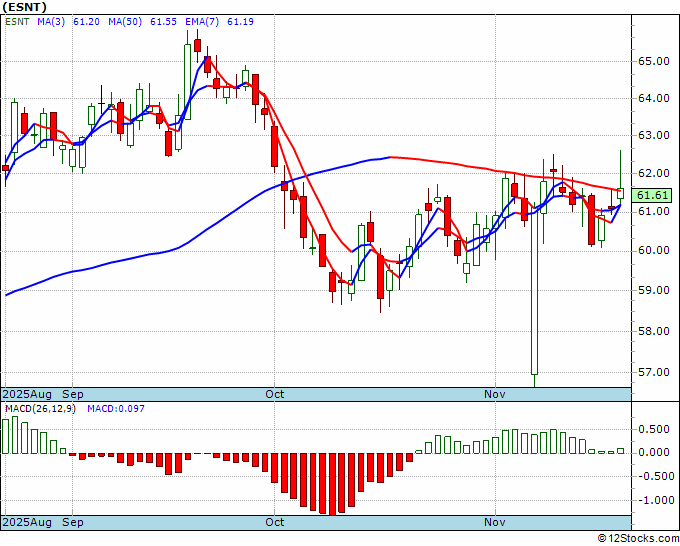Click the Oct label on MACD panel axis

[275, 522]
